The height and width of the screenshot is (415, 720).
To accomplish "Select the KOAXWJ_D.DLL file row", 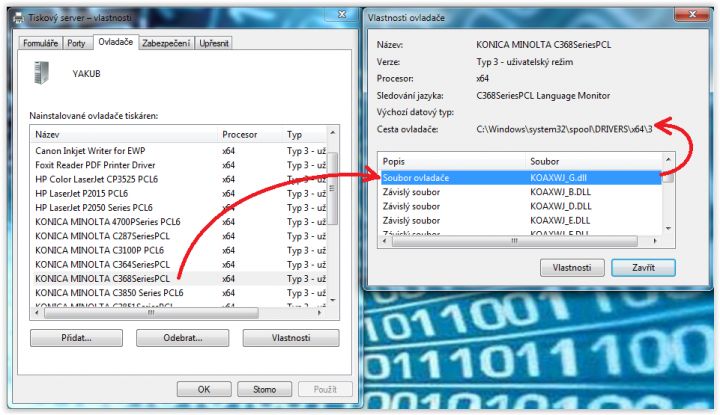I will click(521, 206).
